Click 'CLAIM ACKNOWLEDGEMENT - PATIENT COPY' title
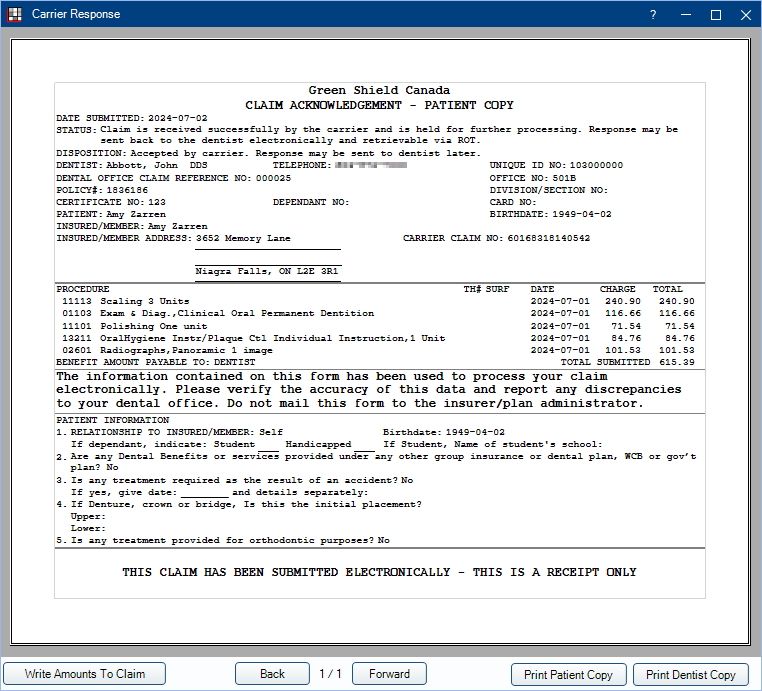Screen dimensions: 762x691 point(379,105)
